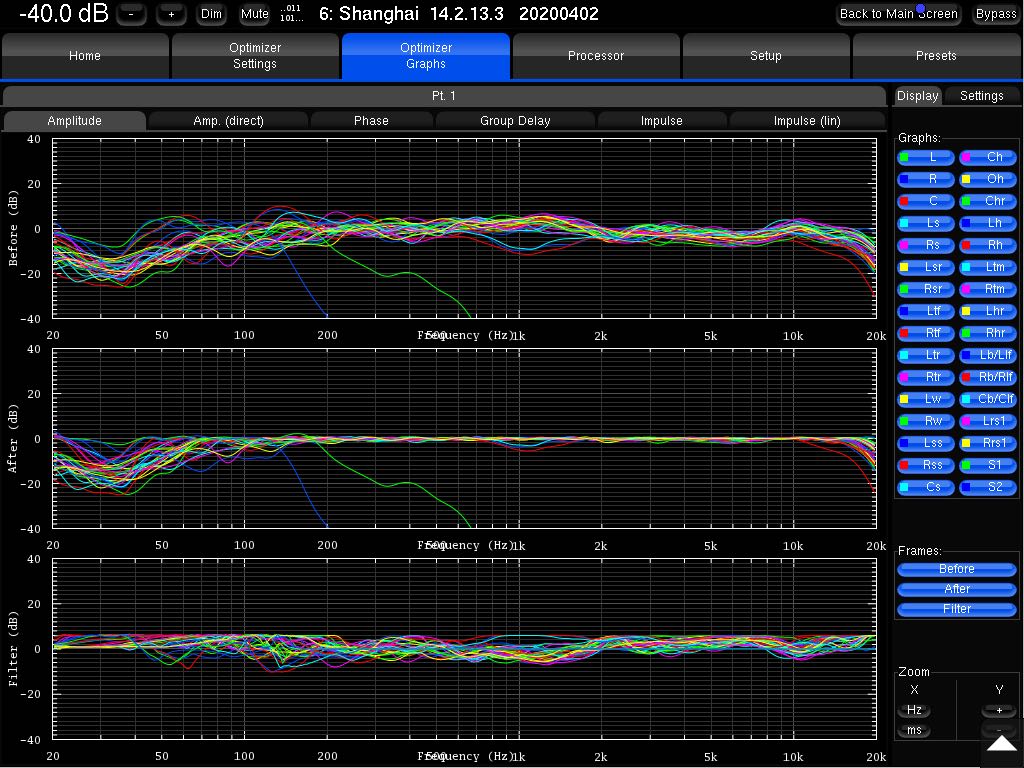Toggle the Lss channel graph

pos(926,443)
